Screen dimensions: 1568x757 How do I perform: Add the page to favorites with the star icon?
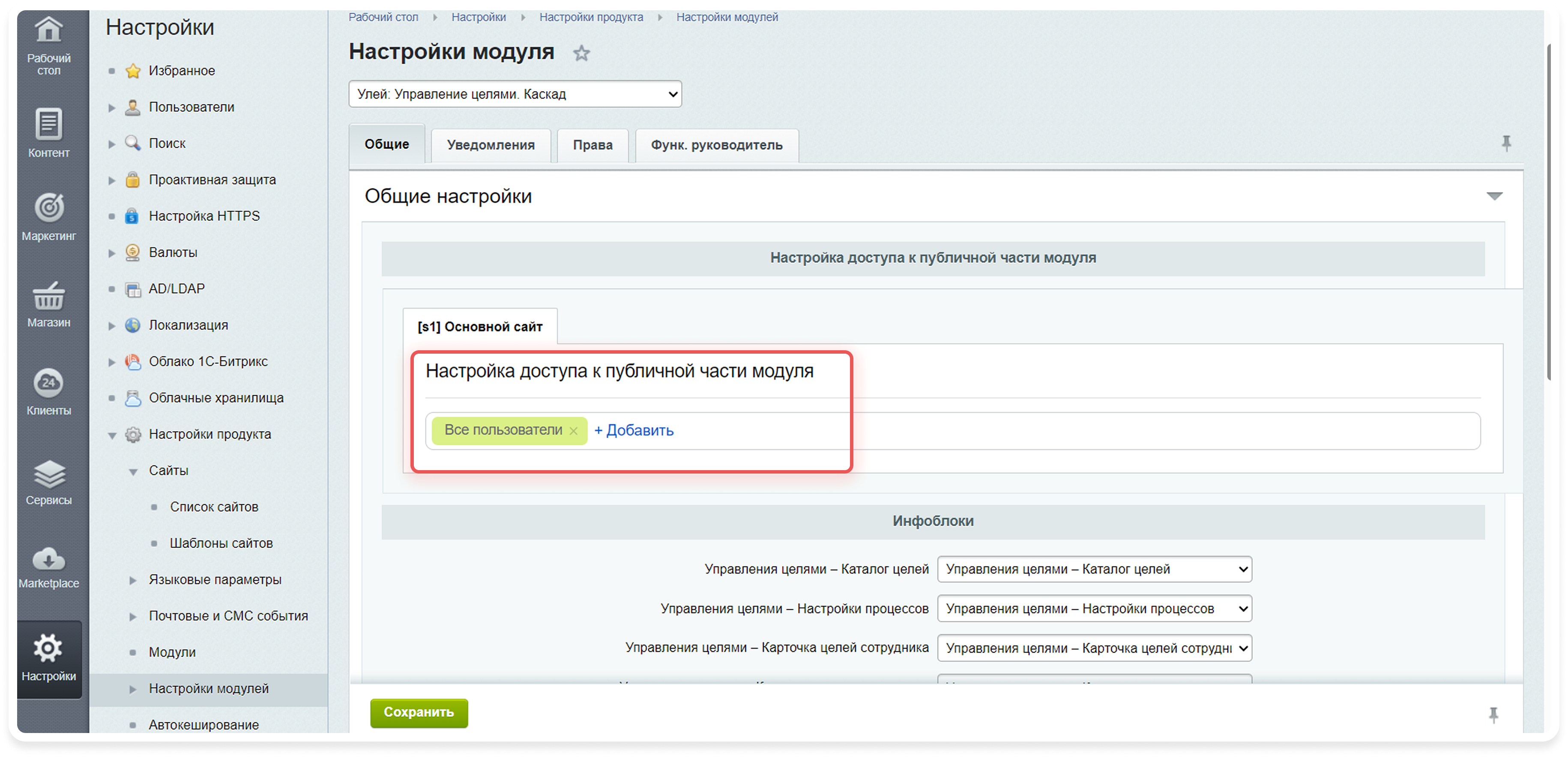581,54
